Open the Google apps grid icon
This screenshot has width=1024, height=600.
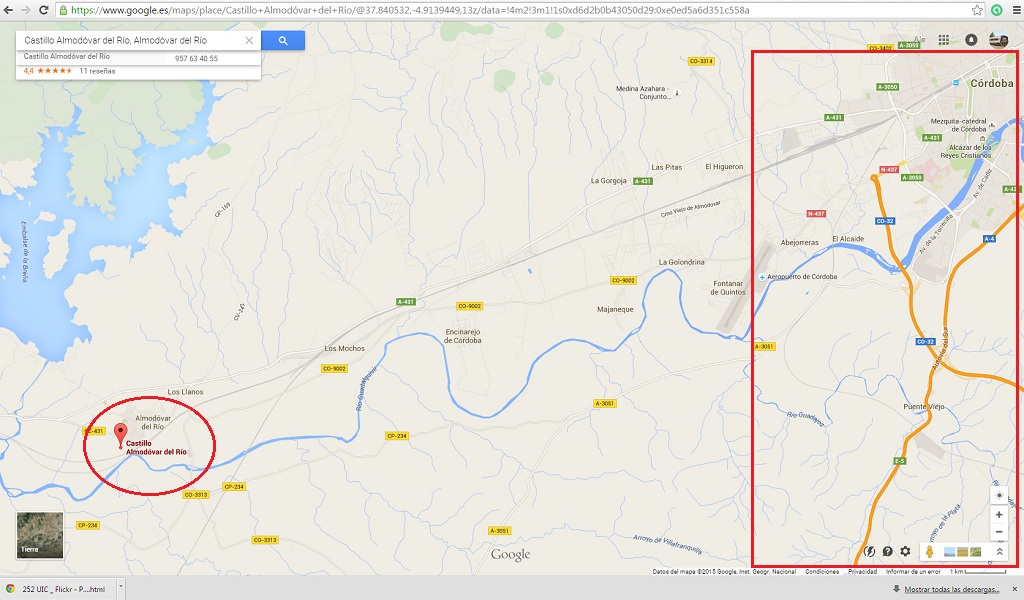coord(944,40)
